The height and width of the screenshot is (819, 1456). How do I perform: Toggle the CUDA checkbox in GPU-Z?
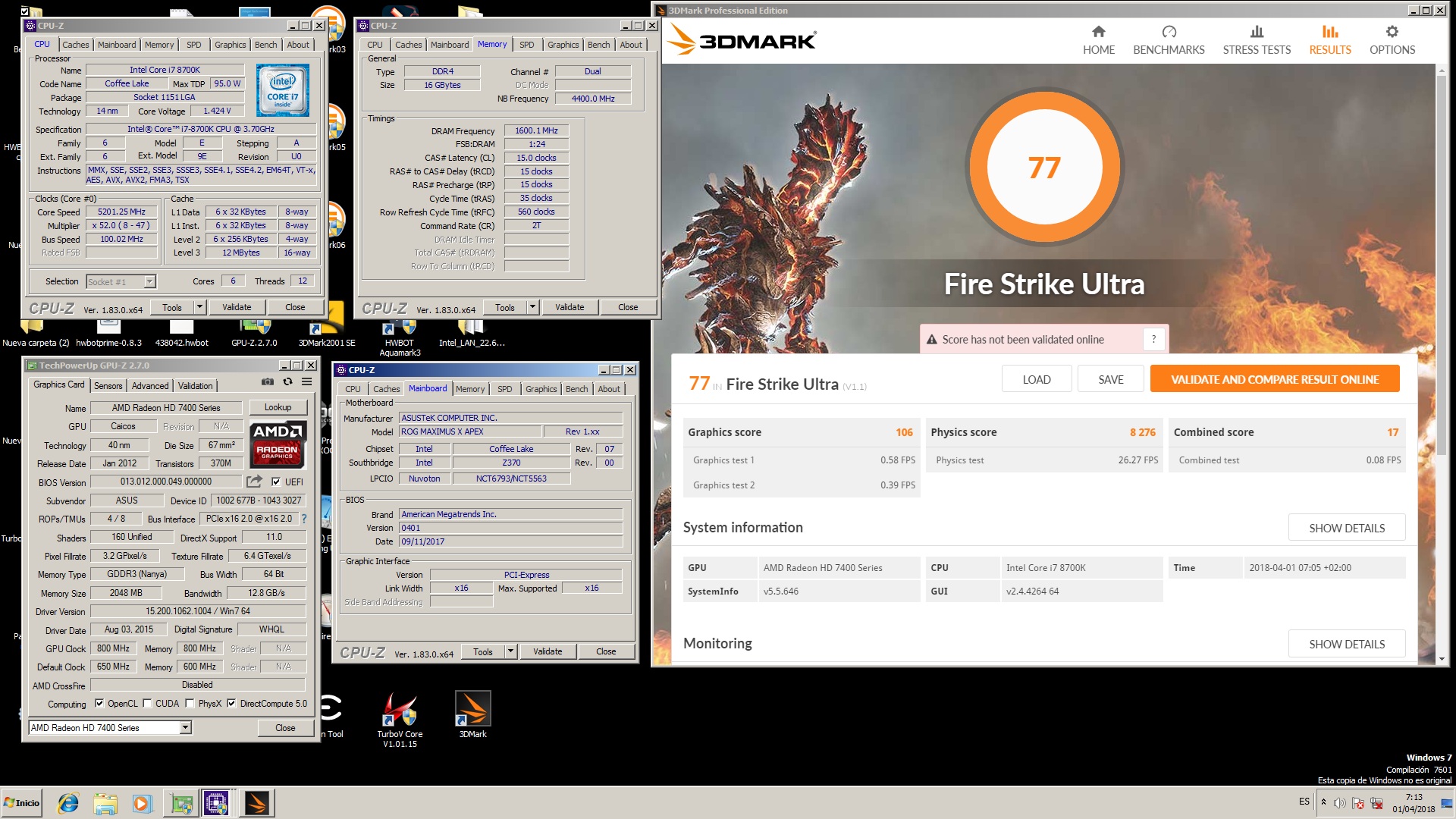(147, 704)
